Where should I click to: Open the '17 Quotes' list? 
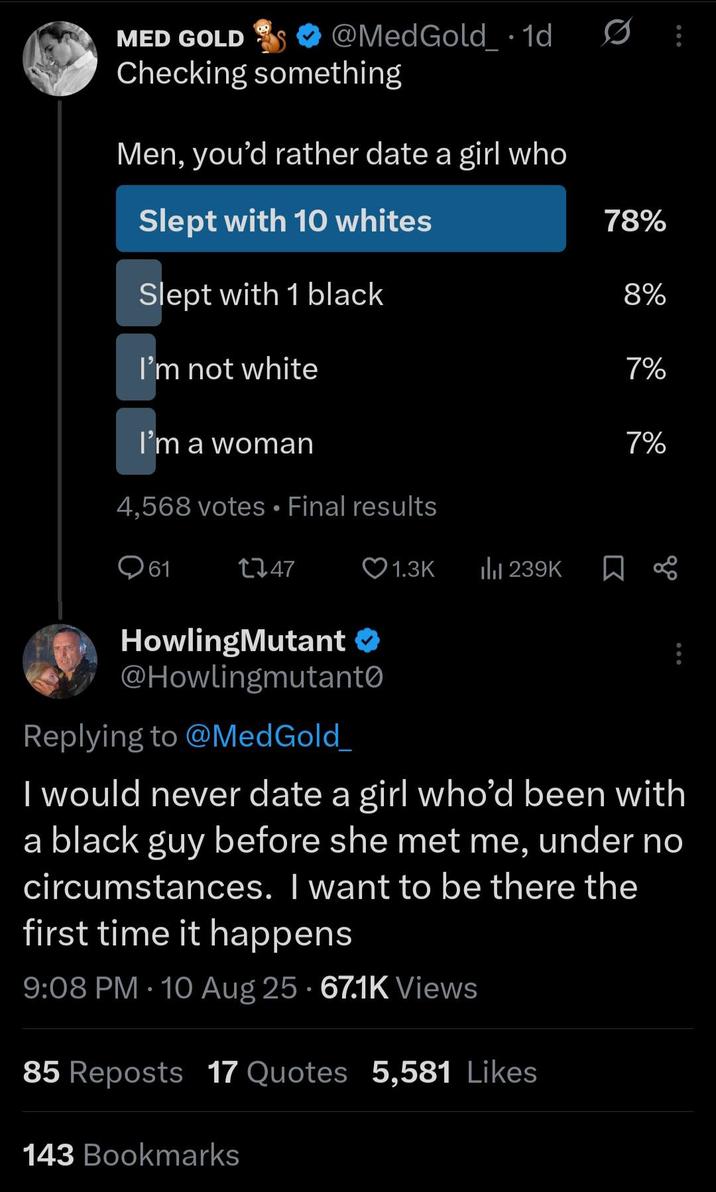point(276,1071)
